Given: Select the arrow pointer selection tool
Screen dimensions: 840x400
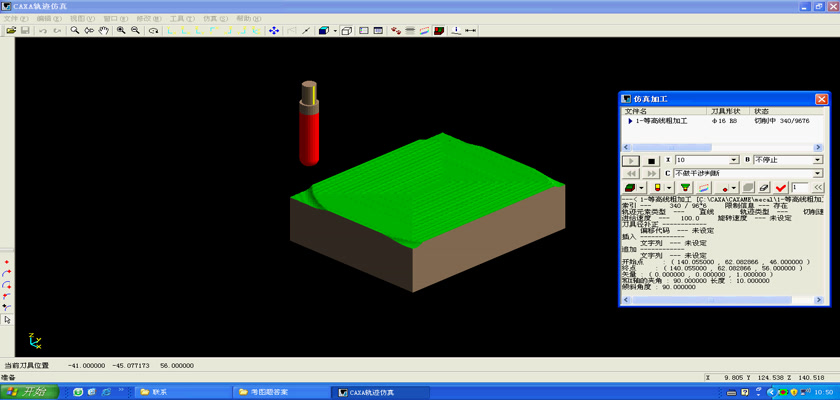Looking at the screenshot, I should pyautogui.click(x=7, y=320).
